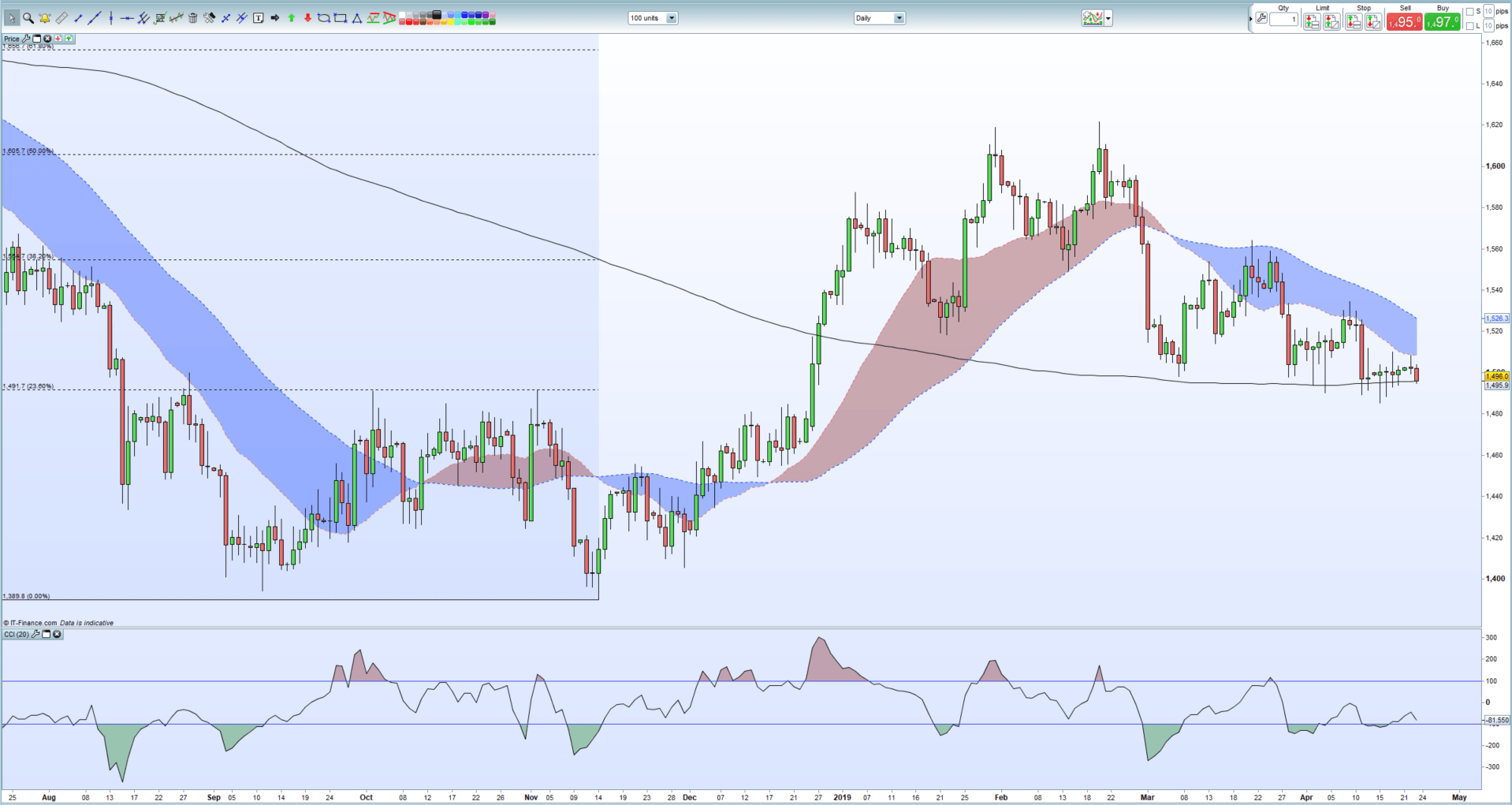The width and height of the screenshot is (1512, 805).
Task: Open the 100 units dropdown
Action: pyautogui.click(x=653, y=18)
